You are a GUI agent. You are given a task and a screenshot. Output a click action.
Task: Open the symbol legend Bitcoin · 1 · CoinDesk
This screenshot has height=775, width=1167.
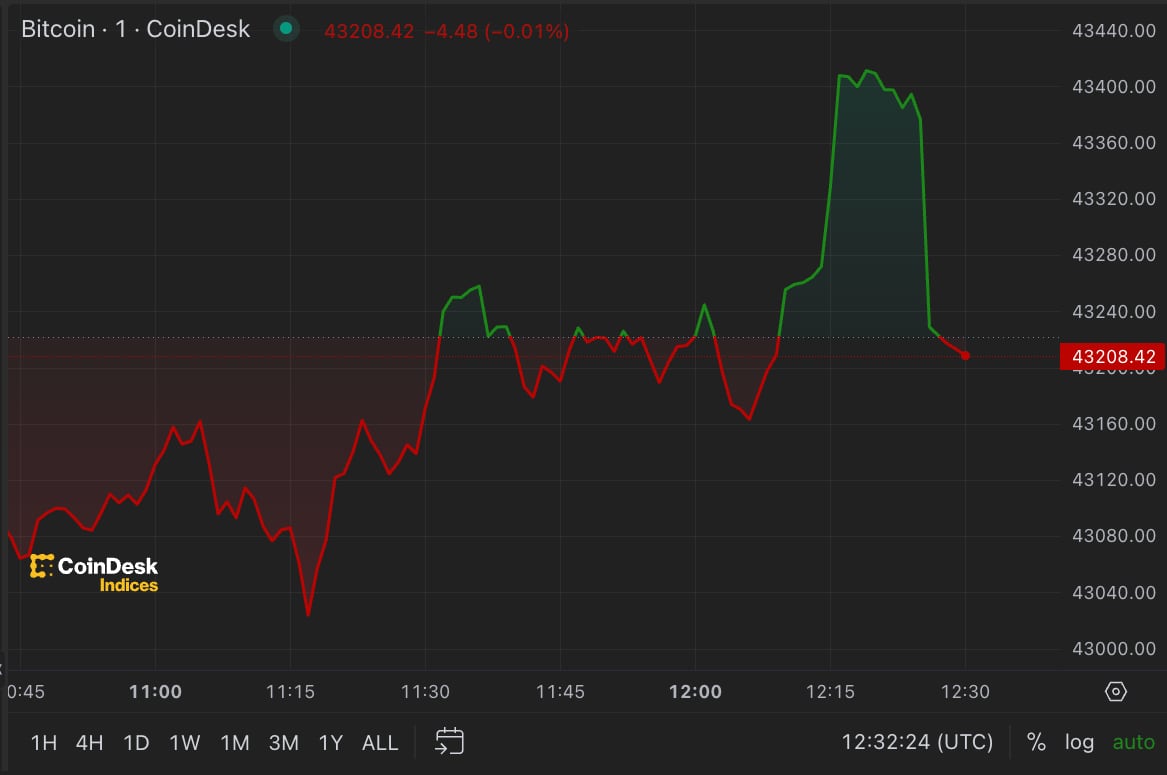(135, 29)
